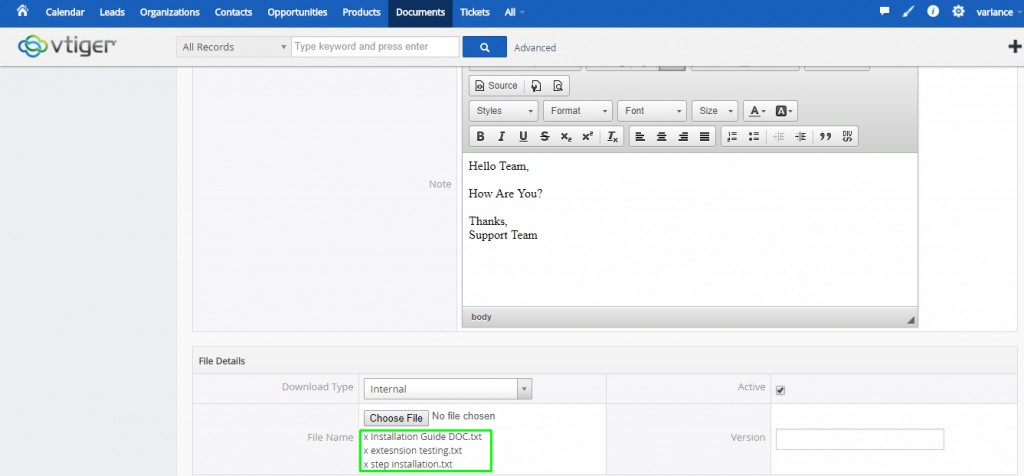The height and width of the screenshot is (476, 1024).
Task: Center align the text
Action: point(662,136)
